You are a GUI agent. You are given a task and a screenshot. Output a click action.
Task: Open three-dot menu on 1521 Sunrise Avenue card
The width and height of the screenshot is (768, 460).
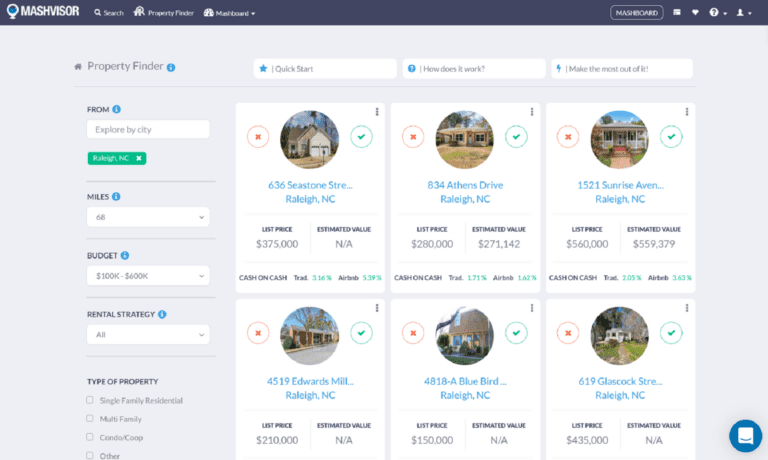687,112
